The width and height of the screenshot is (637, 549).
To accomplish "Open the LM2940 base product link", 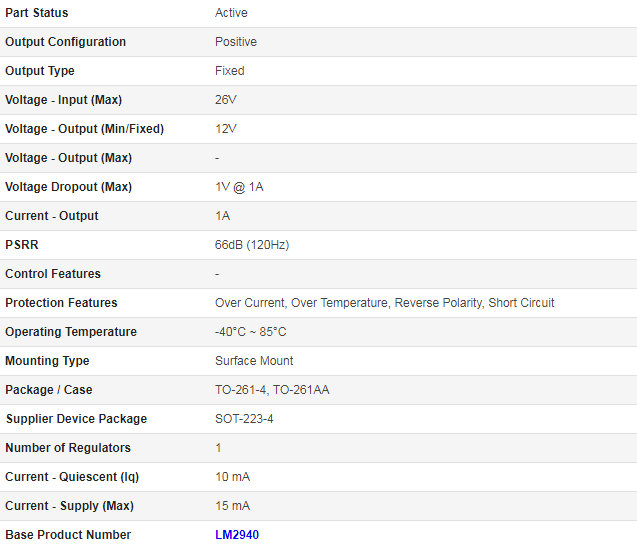I will point(237,534).
